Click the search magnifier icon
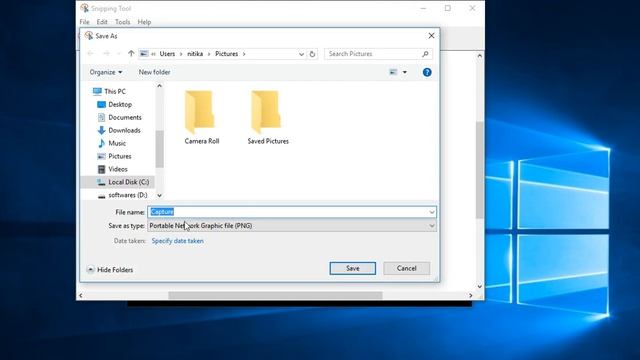Screen dimensions: 640x360 [x=425, y=54]
